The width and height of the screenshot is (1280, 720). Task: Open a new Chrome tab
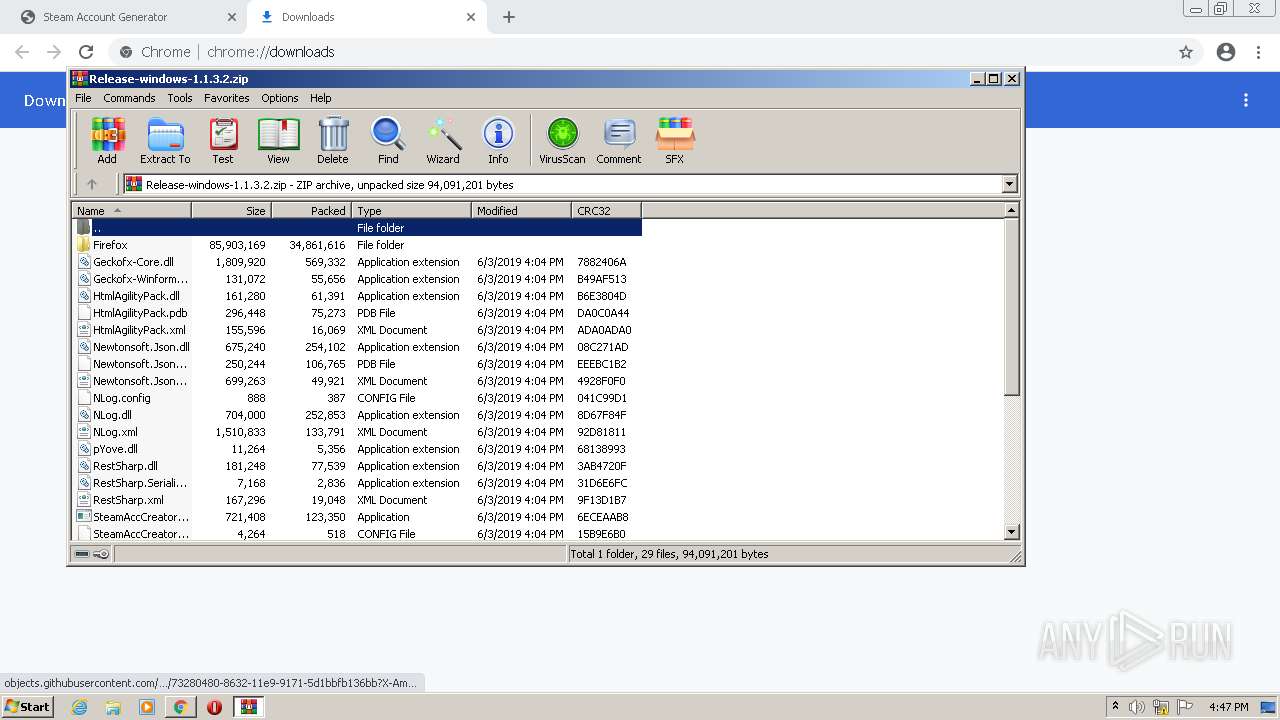[509, 17]
